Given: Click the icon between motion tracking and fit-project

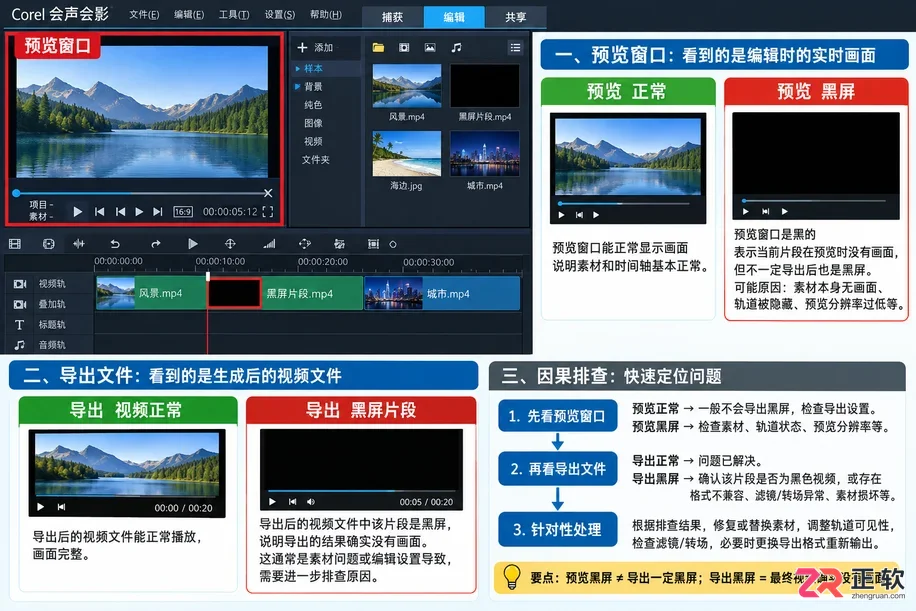Looking at the screenshot, I should (x=339, y=244).
